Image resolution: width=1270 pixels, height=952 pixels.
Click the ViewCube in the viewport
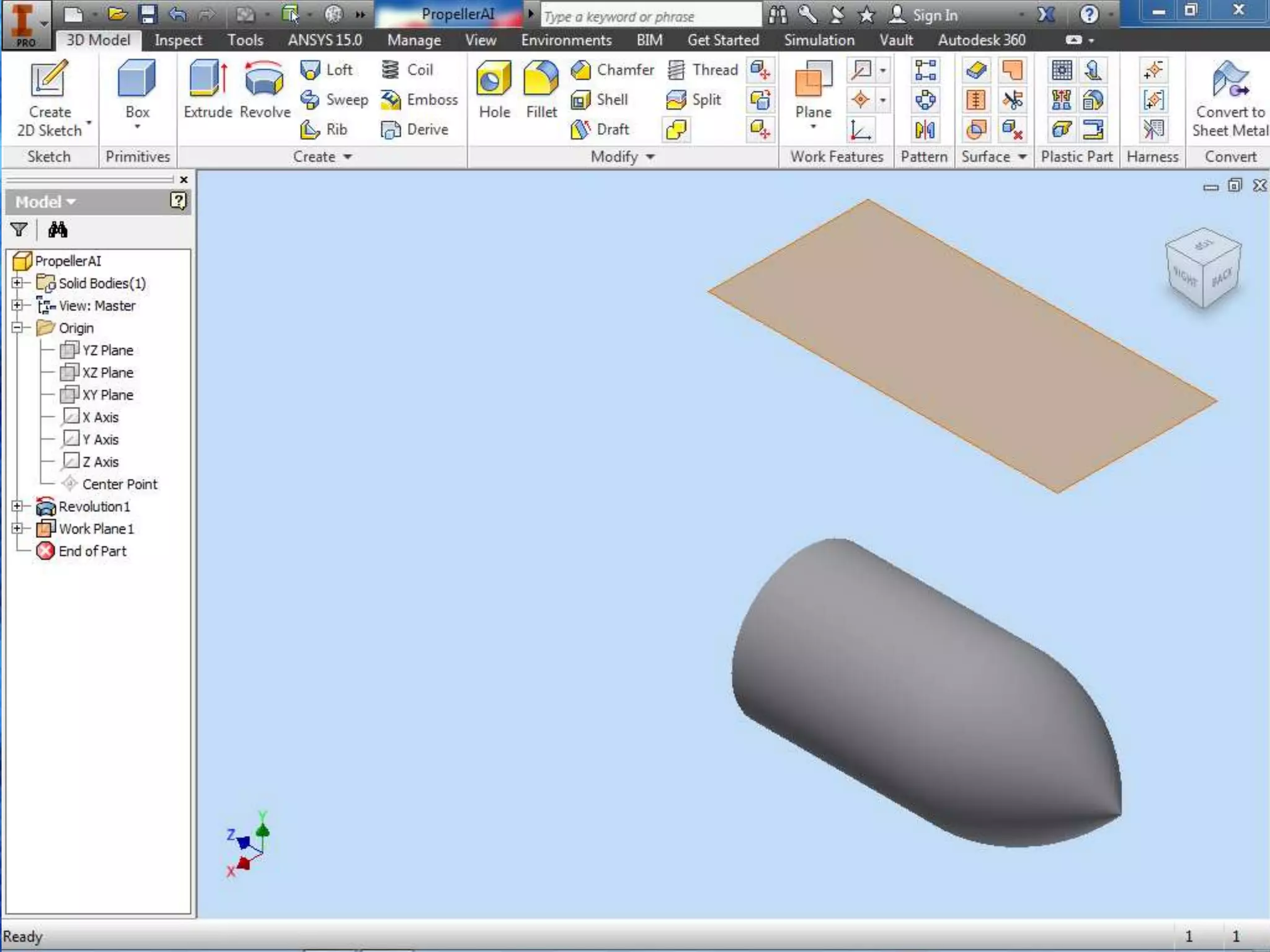(x=1203, y=268)
